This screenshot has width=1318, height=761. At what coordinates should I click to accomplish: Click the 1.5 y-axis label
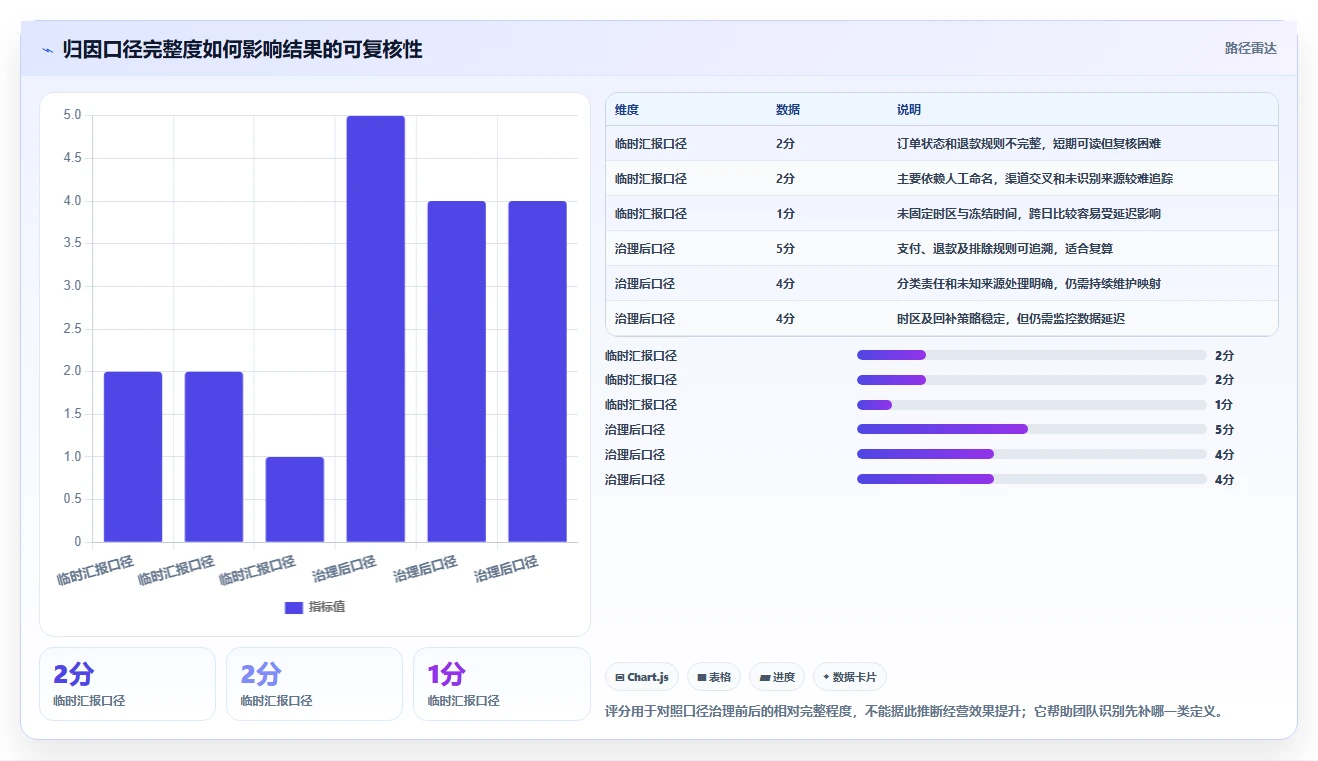point(72,414)
